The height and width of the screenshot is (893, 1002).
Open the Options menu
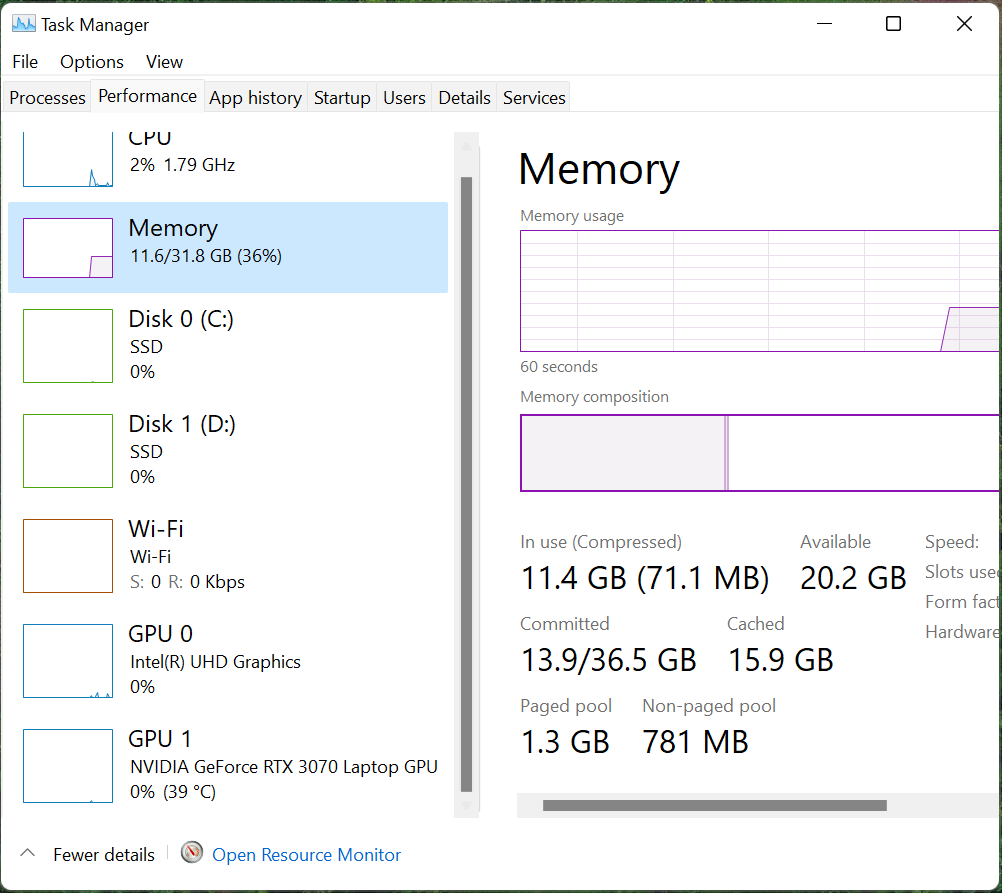91,62
